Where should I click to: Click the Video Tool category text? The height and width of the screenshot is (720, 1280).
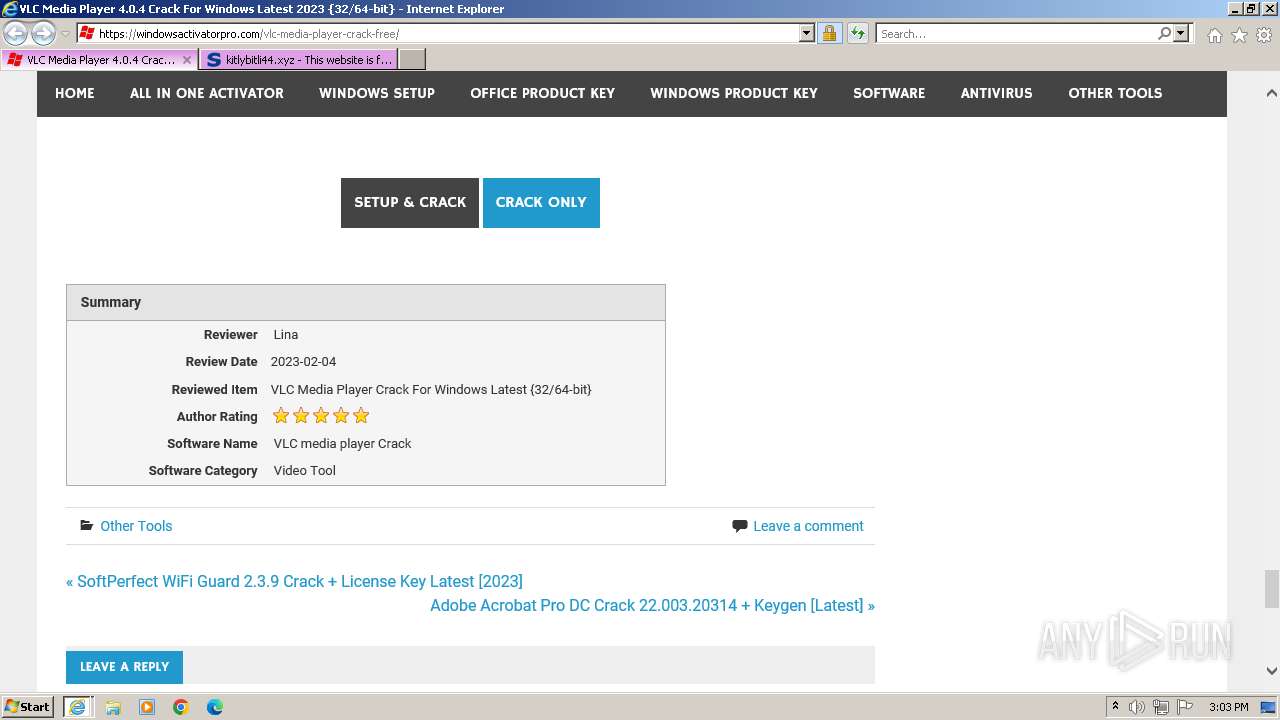tap(304, 471)
